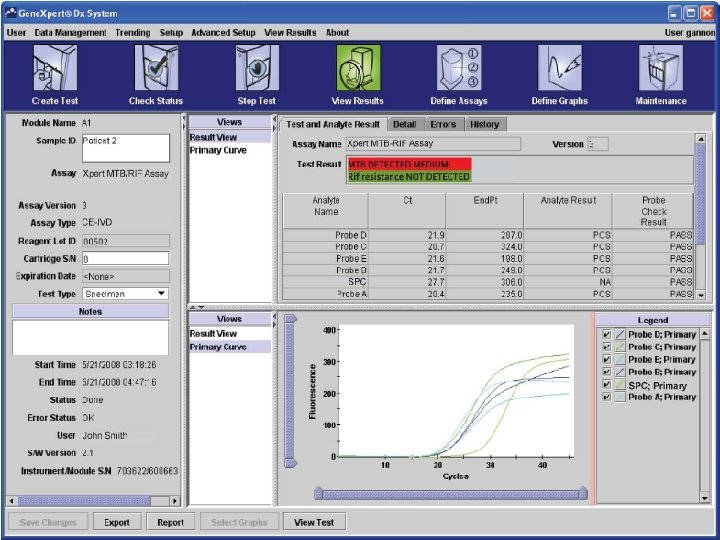Open the Setup menu
The width and height of the screenshot is (720, 540).
tap(171, 33)
